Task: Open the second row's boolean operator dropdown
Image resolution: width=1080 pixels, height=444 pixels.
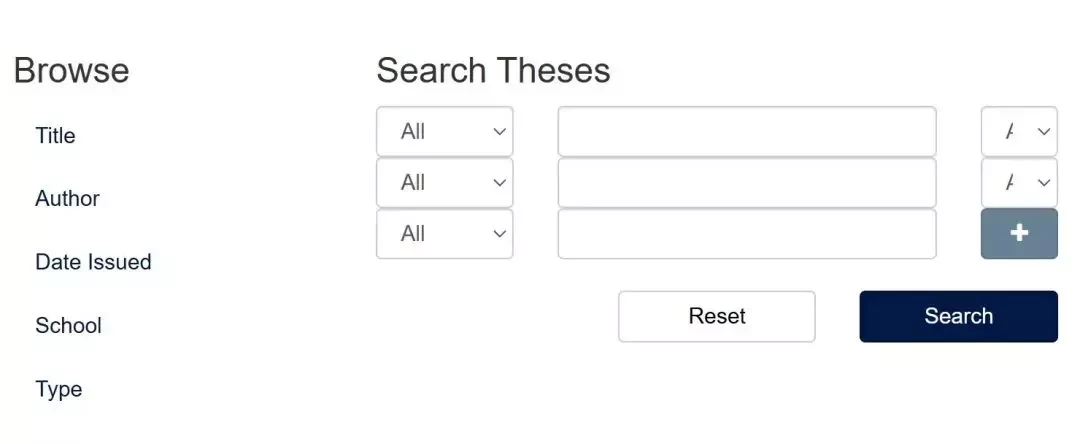Action: [1019, 182]
